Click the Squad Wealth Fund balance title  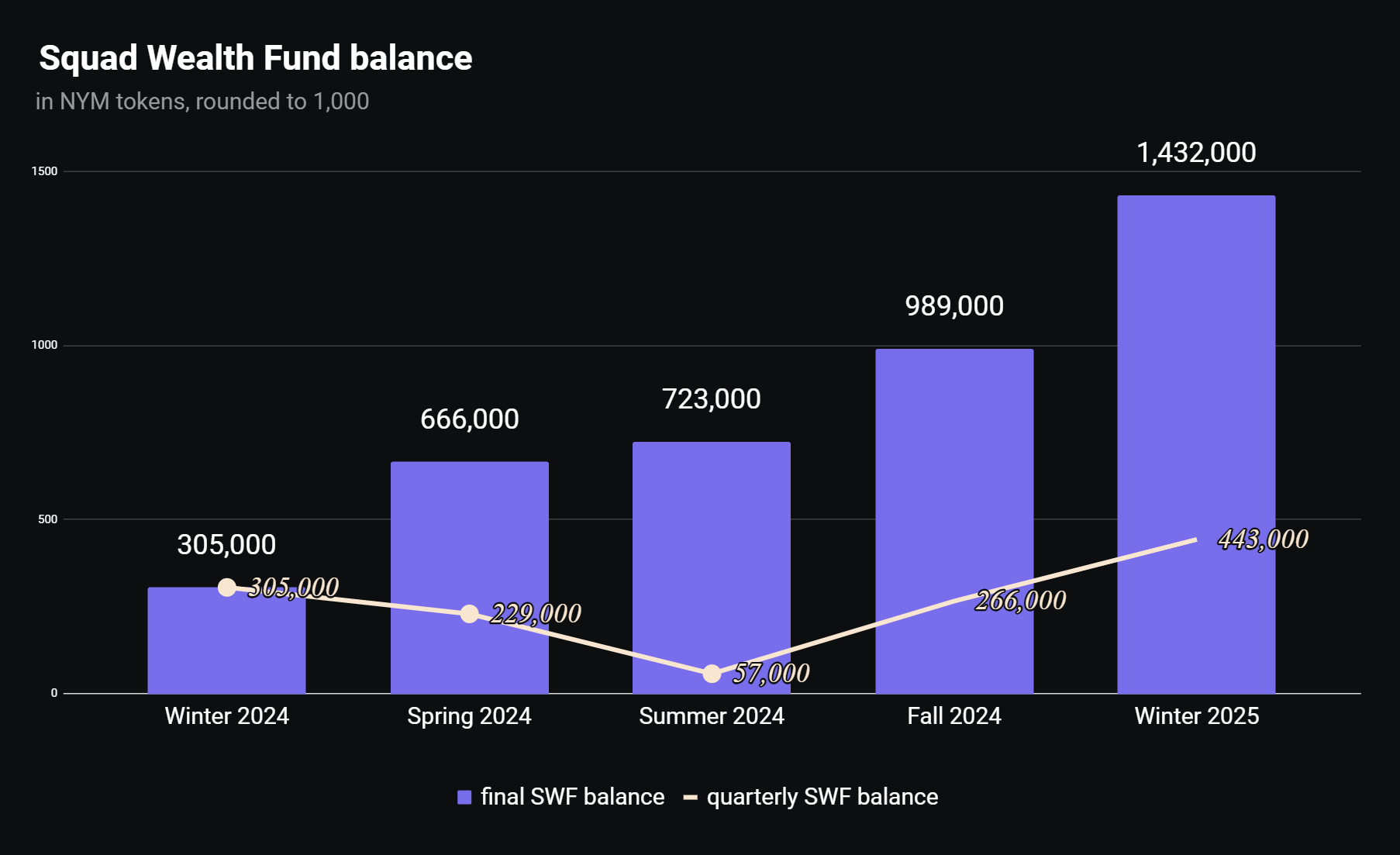pyautogui.click(x=256, y=58)
